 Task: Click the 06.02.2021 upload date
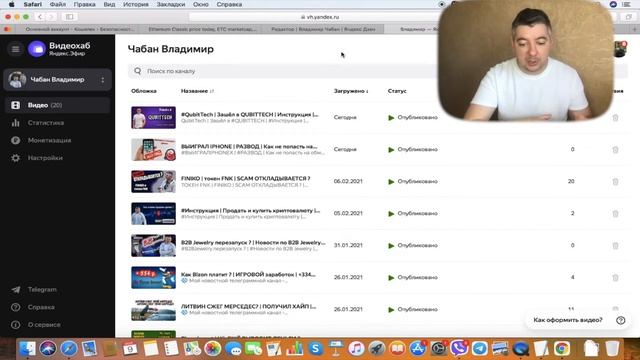348,181
